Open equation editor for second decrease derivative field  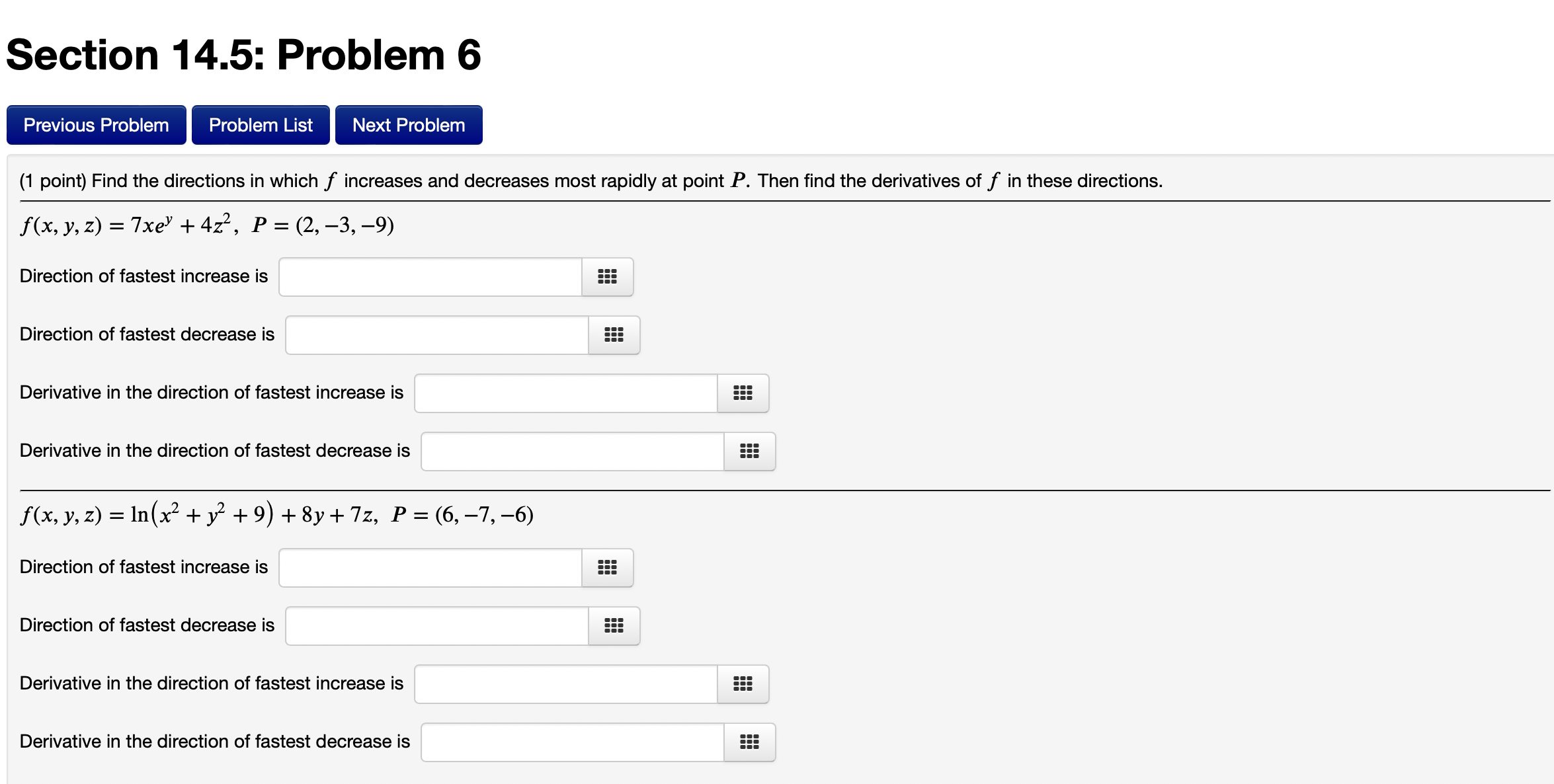tap(748, 742)
